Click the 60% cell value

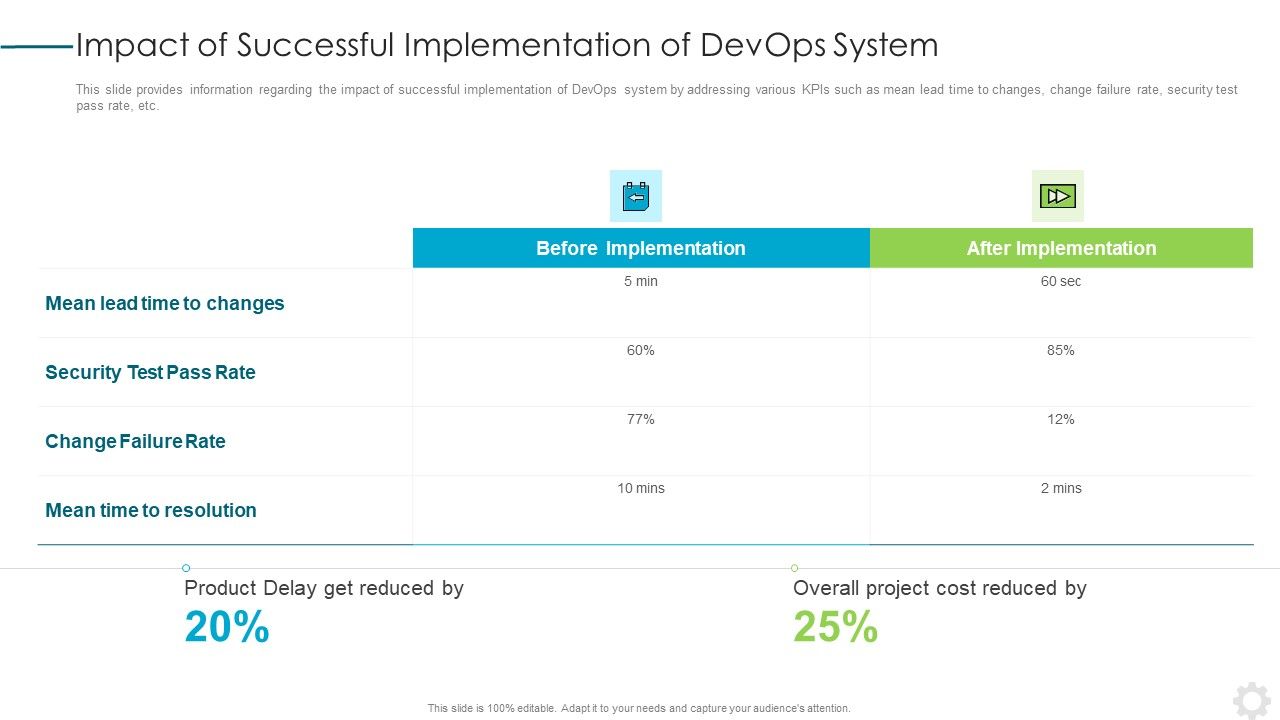click(641, 350)
